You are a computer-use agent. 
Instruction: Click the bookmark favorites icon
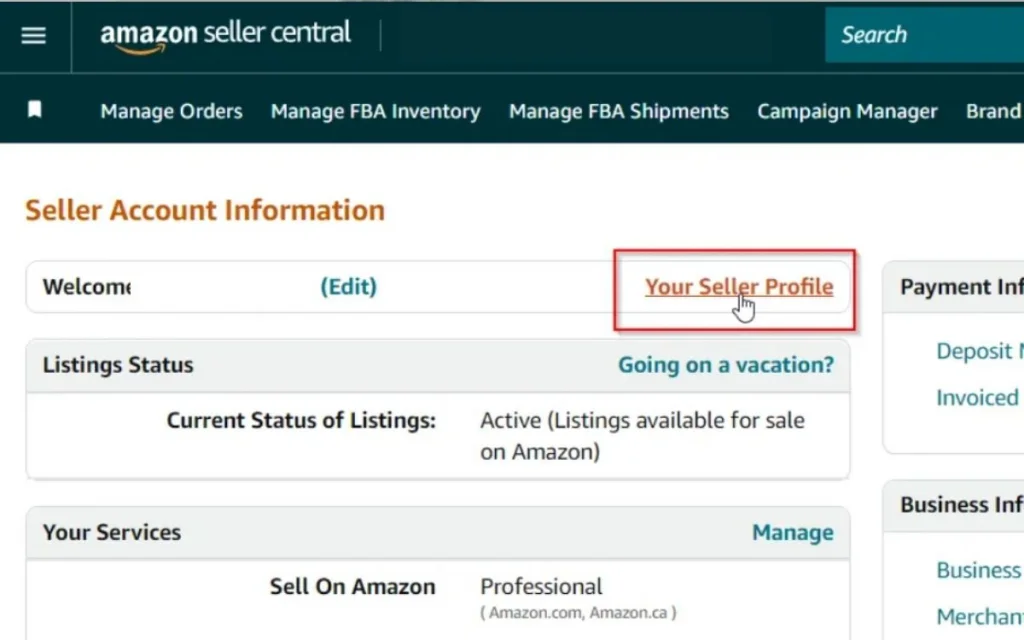34,111
